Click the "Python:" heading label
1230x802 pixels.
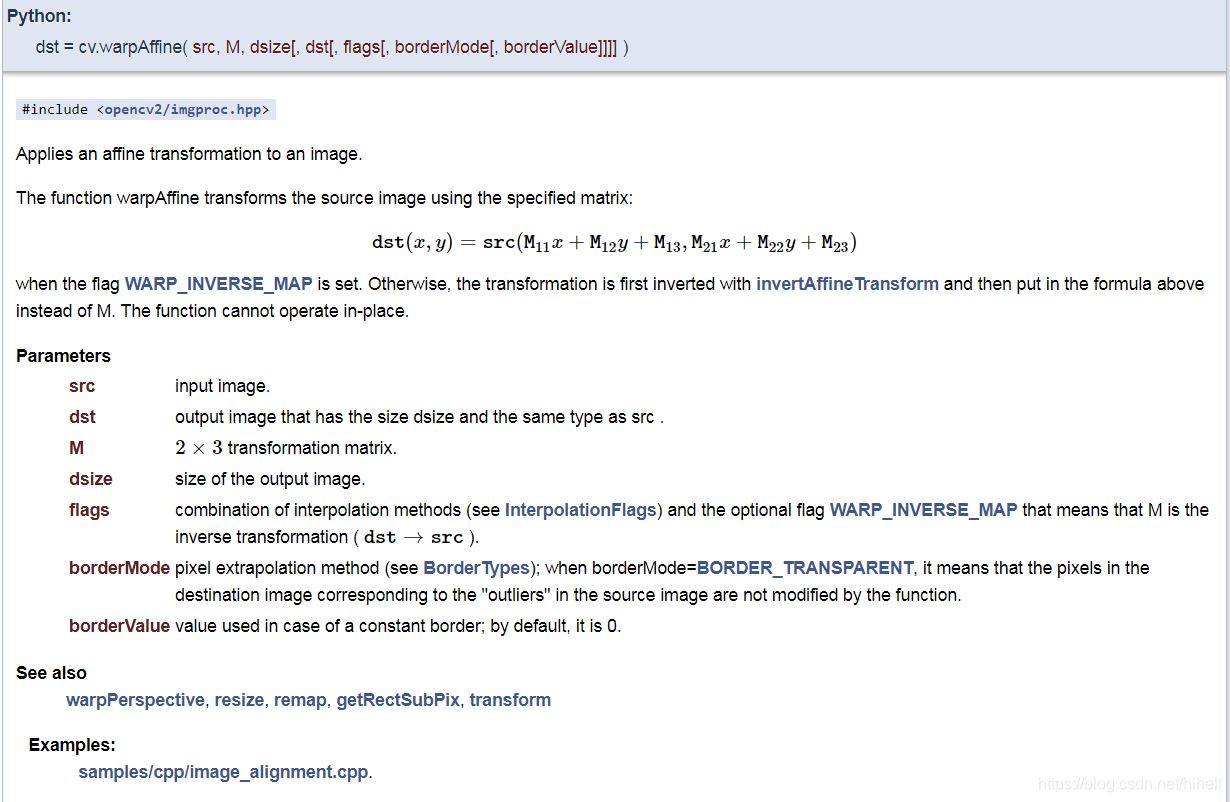coord(39,18)
